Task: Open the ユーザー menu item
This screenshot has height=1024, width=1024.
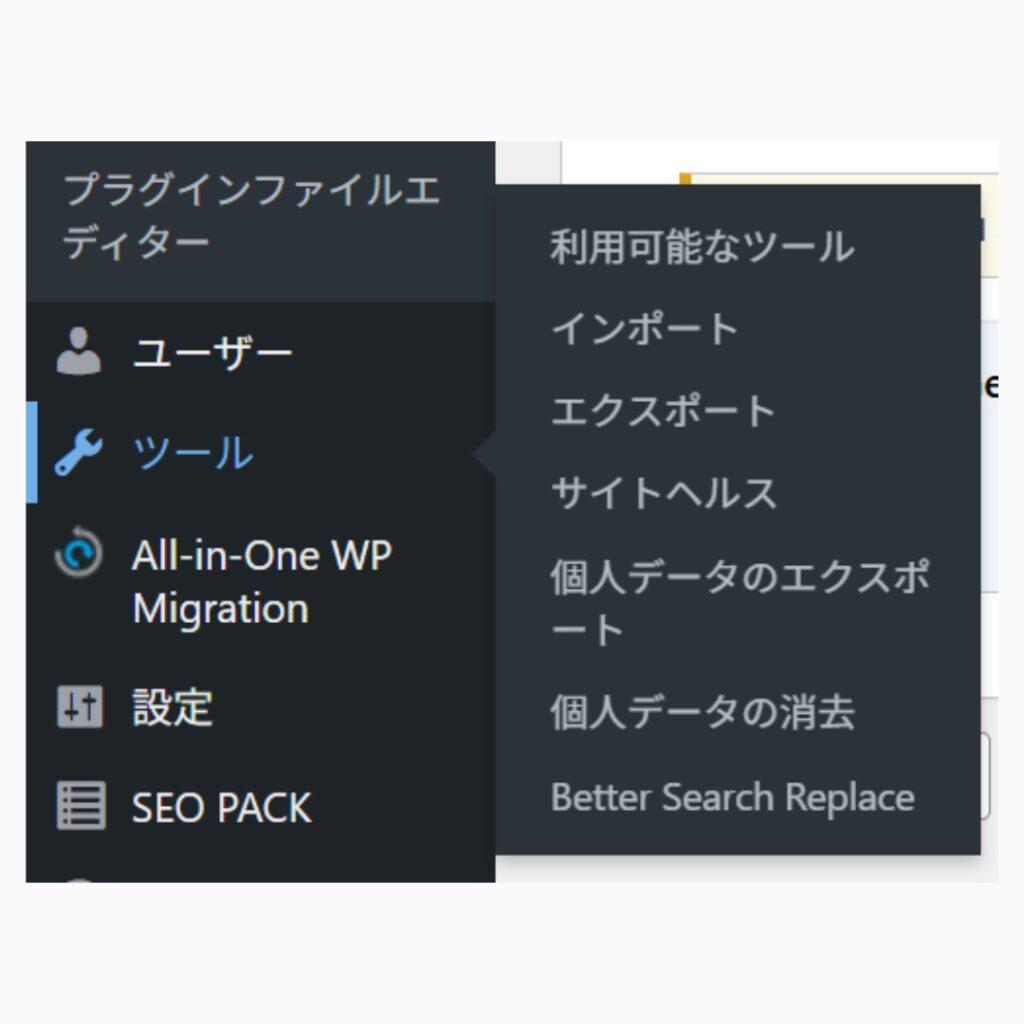Action: coord(213,350)
